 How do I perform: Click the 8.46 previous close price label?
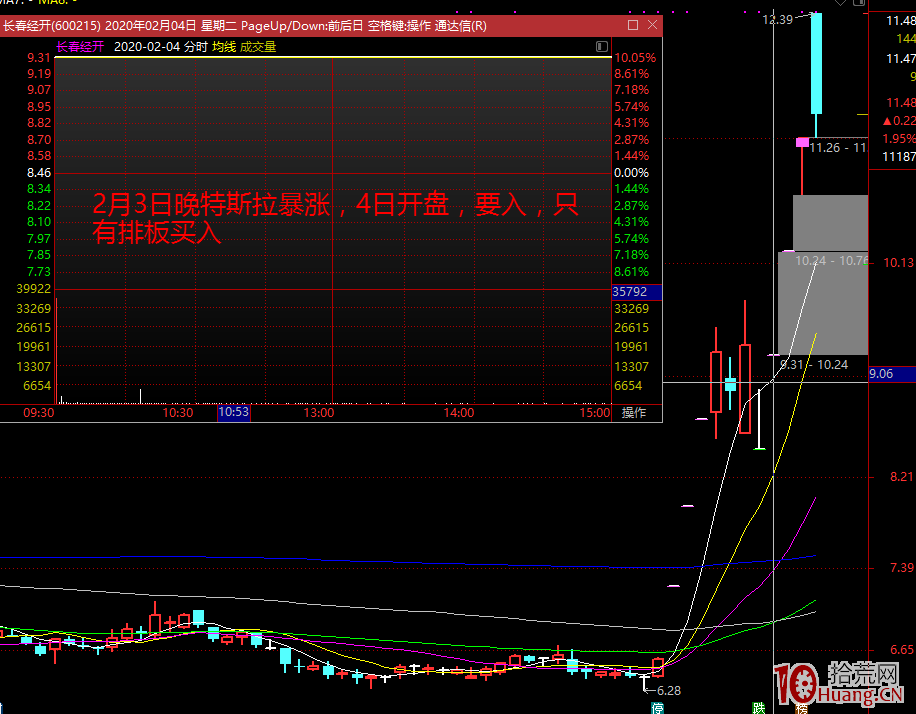tap(39, 173)
